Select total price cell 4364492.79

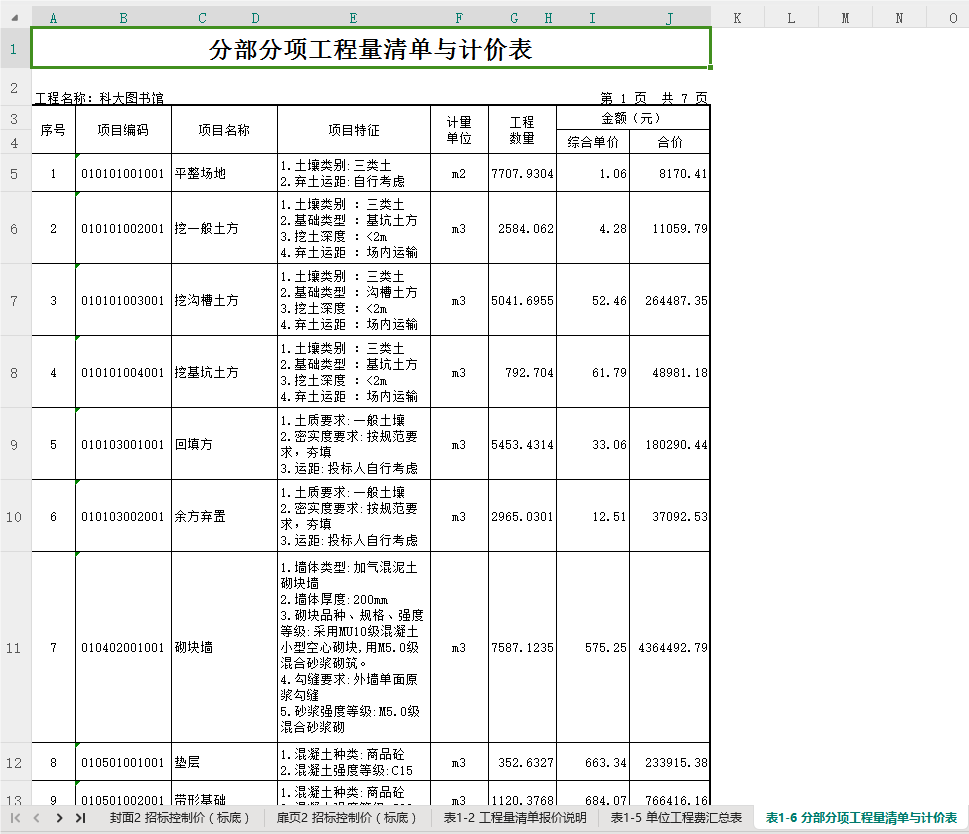(670, 647)
